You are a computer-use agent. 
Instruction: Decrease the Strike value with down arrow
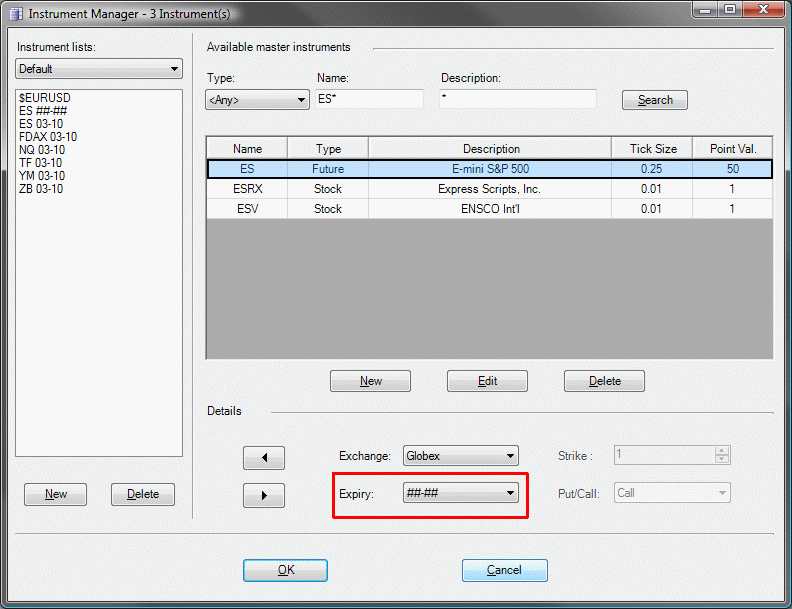click(x=722, y=459)
